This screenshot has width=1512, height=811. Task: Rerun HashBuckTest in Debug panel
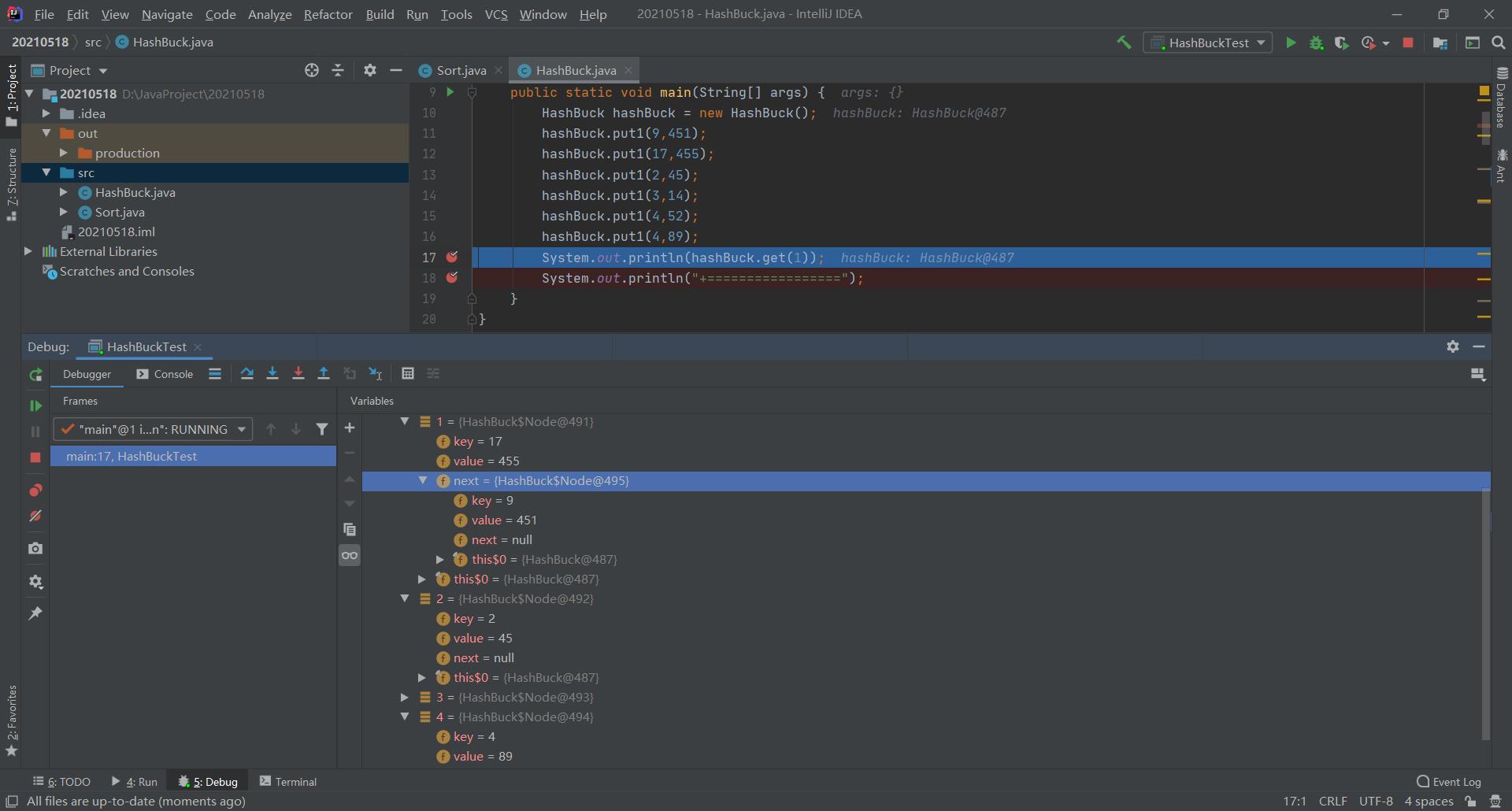tap(35, 375)
